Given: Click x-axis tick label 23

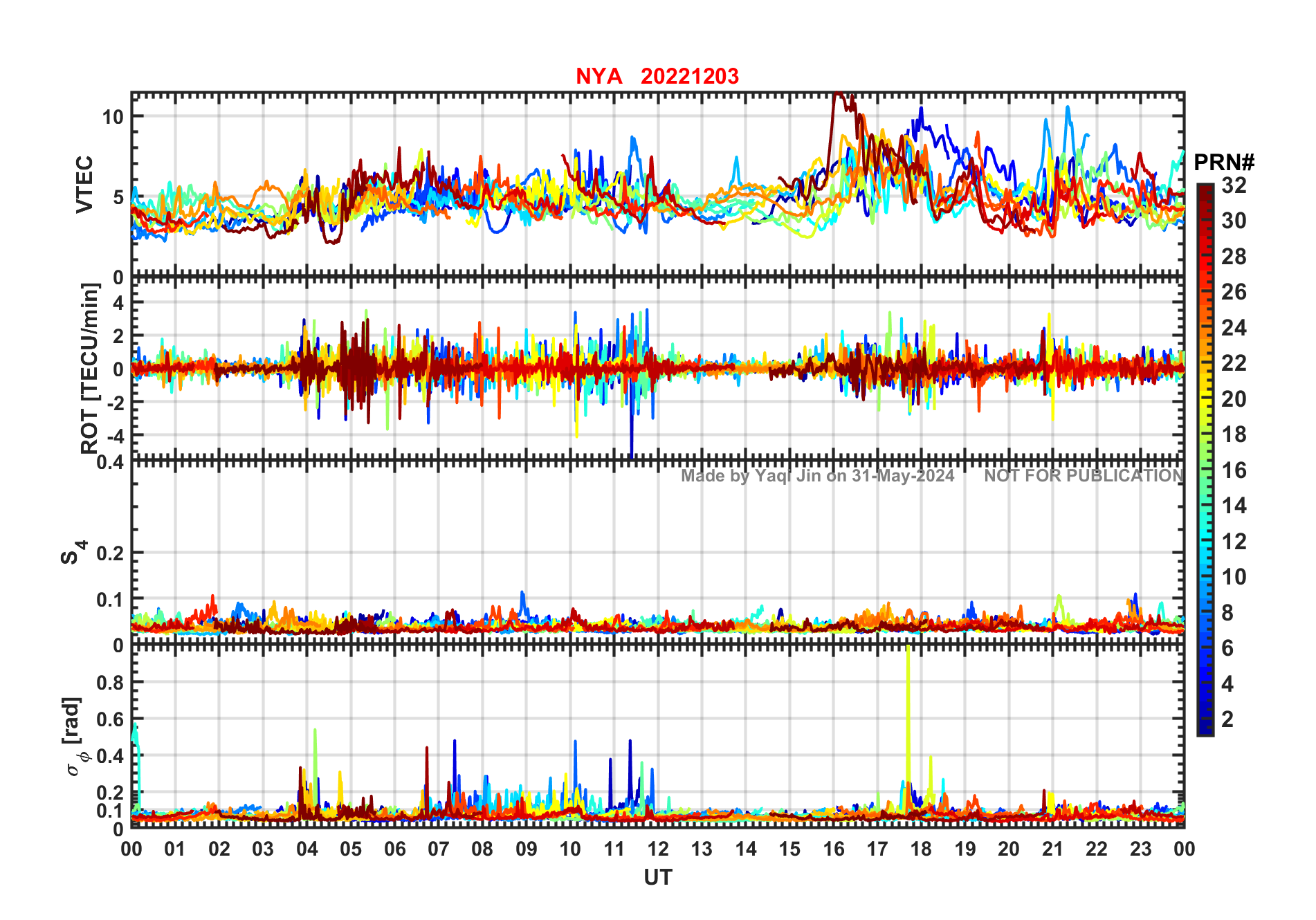Looking at the screenshot, I should click(x=1140, y=849).
